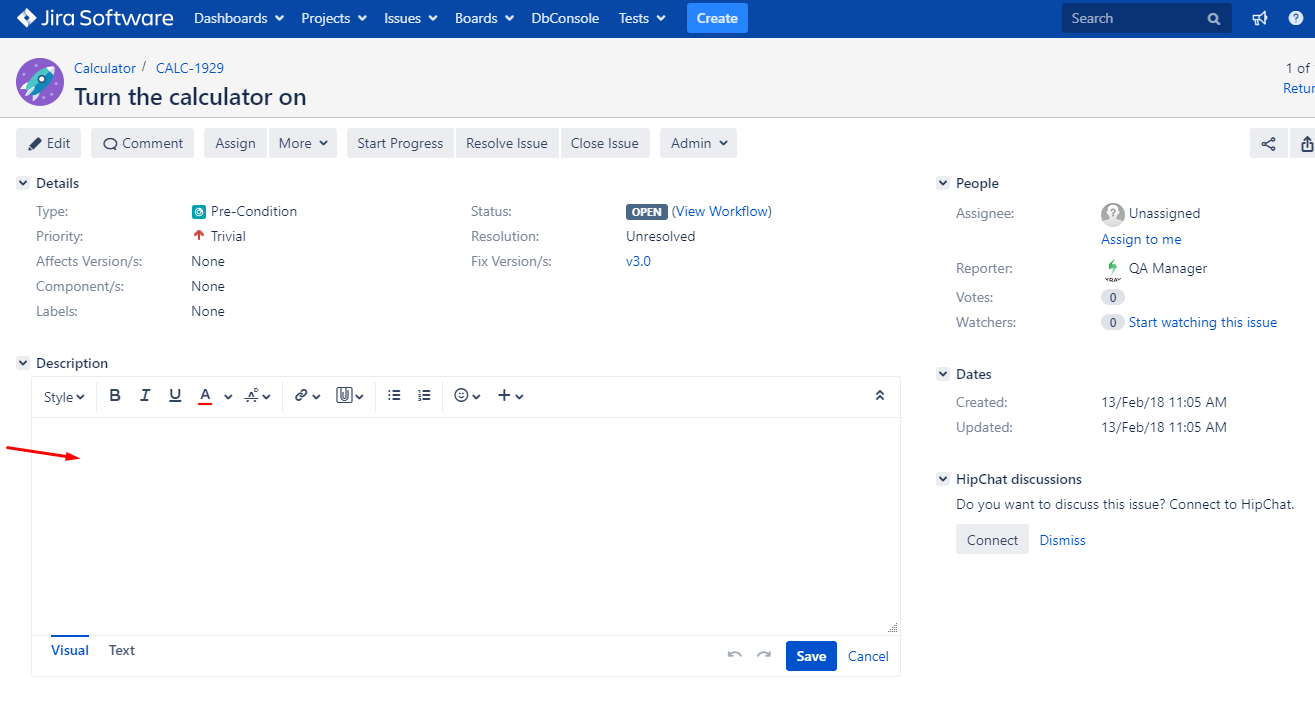Save the description
Viewport: 1315px width, 702px height.
click(811, 656)
